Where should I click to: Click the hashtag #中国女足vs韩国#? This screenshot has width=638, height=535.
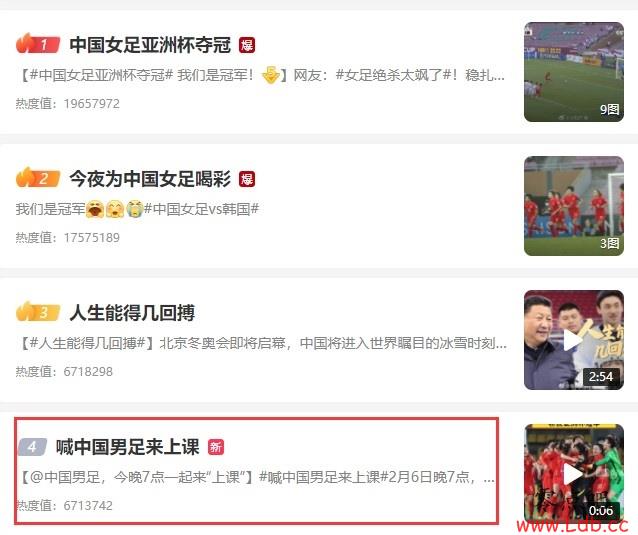coord(201,209)
